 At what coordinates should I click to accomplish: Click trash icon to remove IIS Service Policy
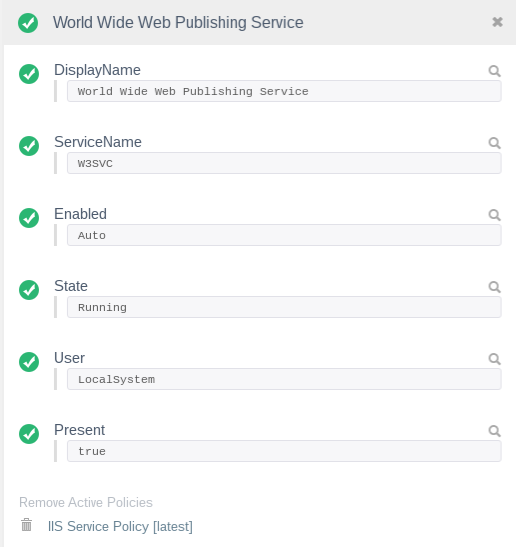point(27,525)
